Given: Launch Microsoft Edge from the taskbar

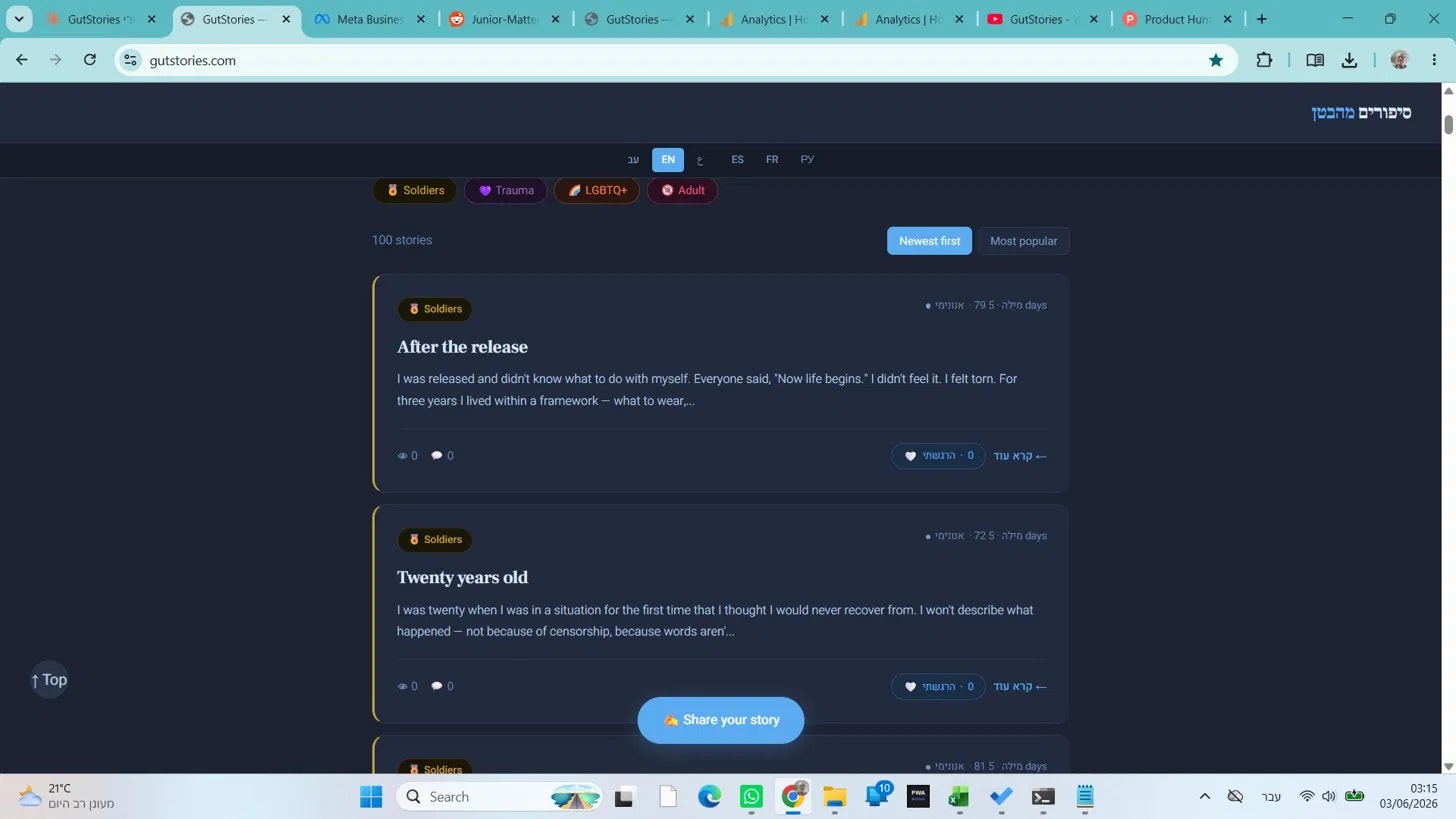Looking at the screenshot, I should pos(709,797).
